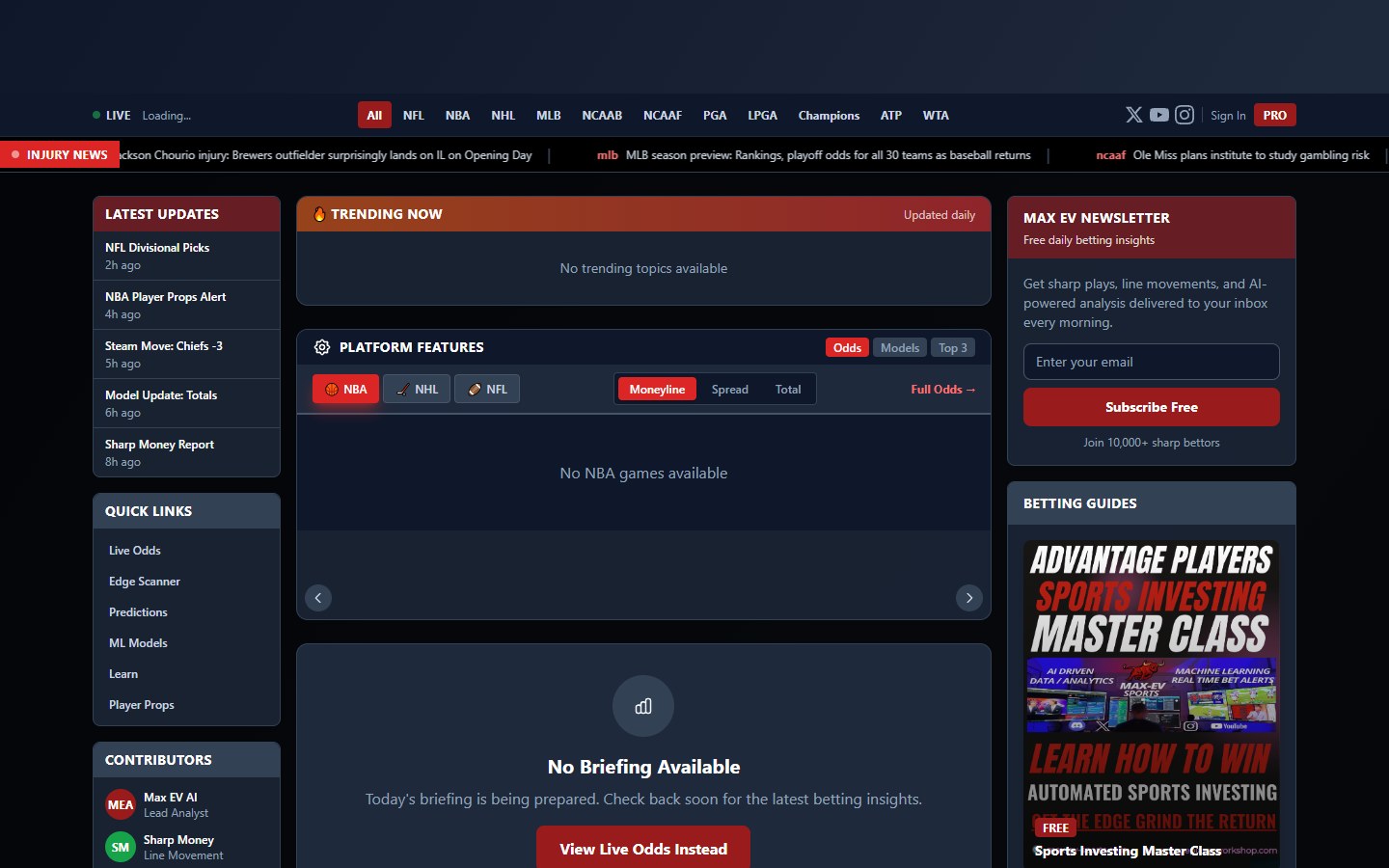The image size is (1389, 868).
Task: Open the Player Props quick link
Action: [142, 705]
